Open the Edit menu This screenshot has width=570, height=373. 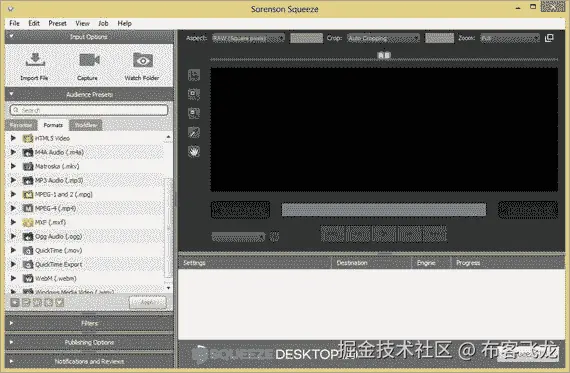[x=34, y=23]
